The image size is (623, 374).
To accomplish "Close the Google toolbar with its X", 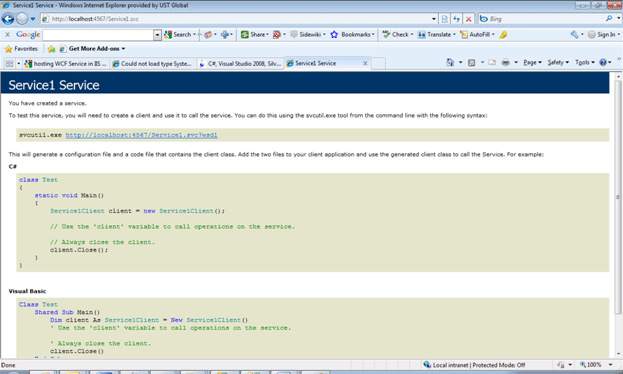I will [x=7, y=35].
